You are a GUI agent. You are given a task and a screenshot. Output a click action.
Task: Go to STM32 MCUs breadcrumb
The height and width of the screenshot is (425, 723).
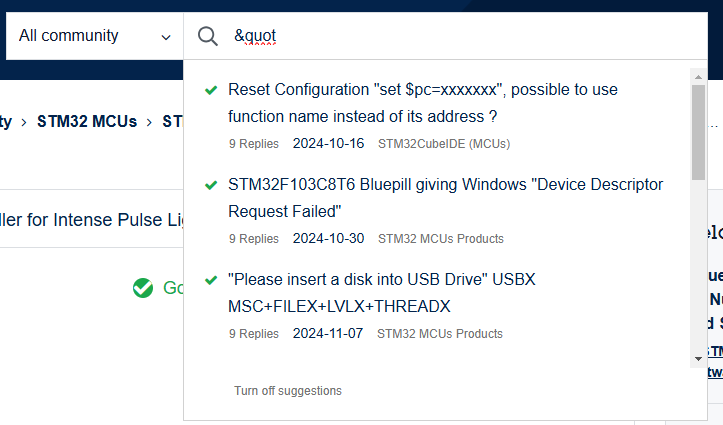(x=87, y=122)
